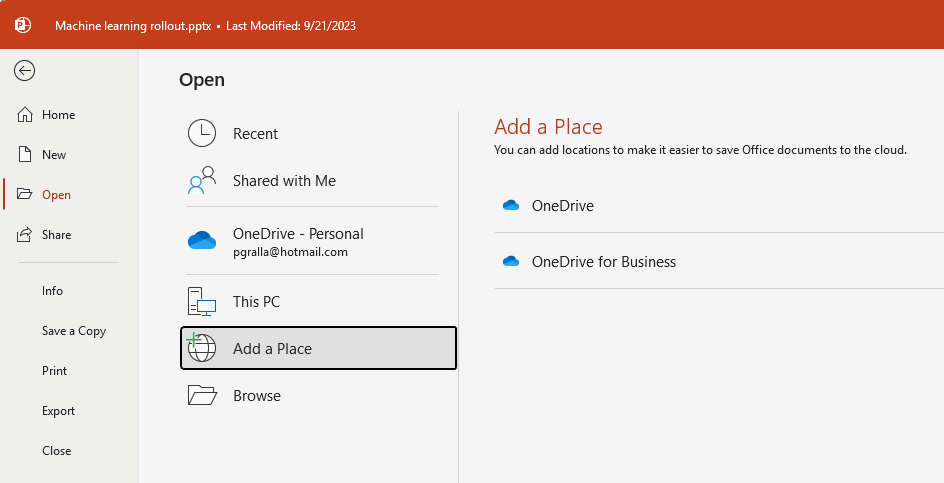The image size is (944, 483).
Task: Click the Home house icon
Action: (x=25, y=114)
